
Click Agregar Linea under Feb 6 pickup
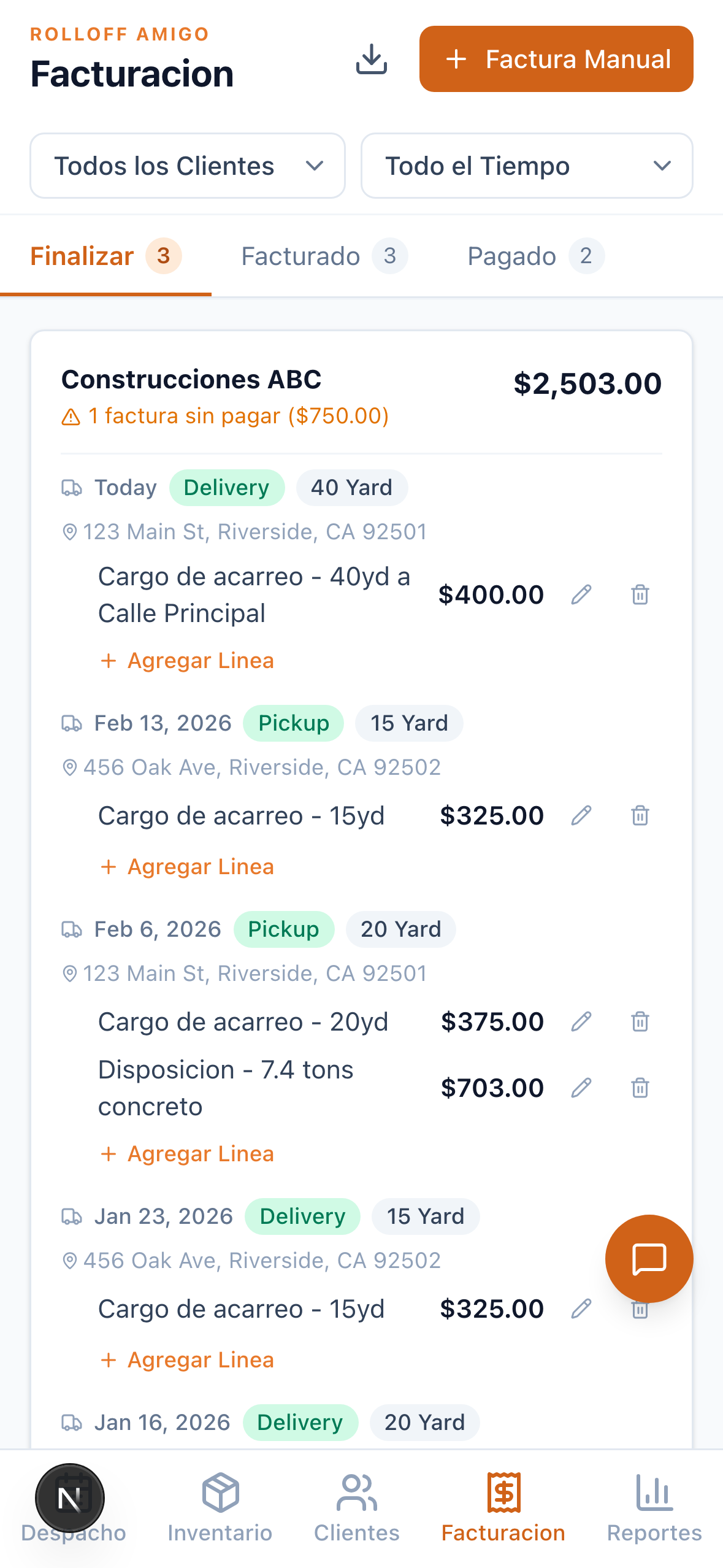pos(188,1154)
